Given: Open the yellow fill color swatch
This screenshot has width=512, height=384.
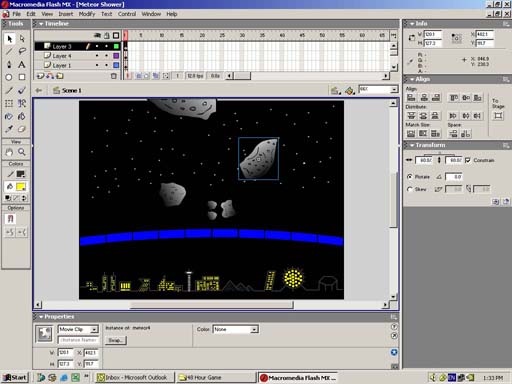Looking at the screenshot, I should [x=21, y=187].
